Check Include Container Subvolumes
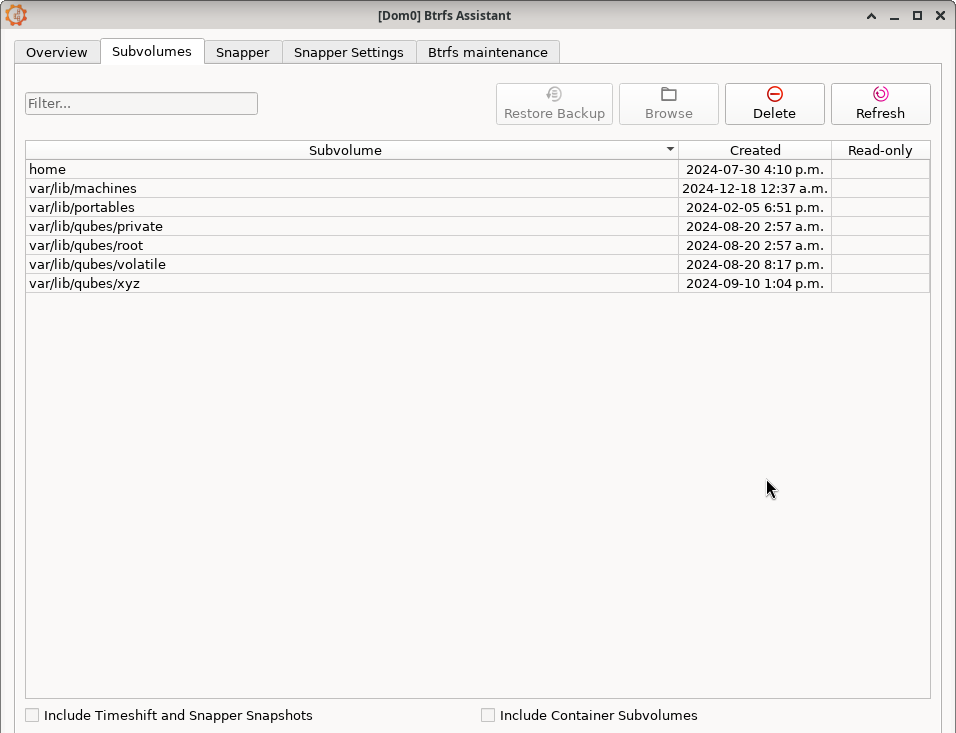Image resolution: width=956 pixels, height=733 pixels. [x=488, y=715]
